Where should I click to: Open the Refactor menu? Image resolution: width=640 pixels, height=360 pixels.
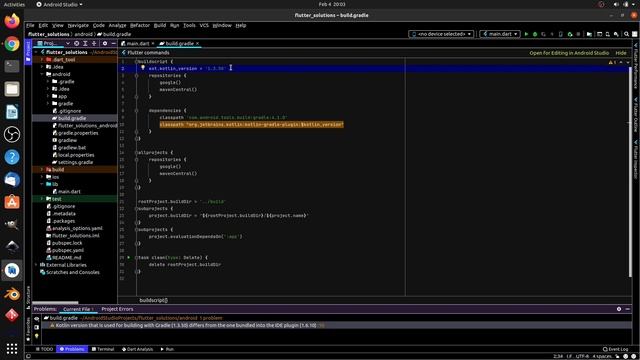(140, 25)
